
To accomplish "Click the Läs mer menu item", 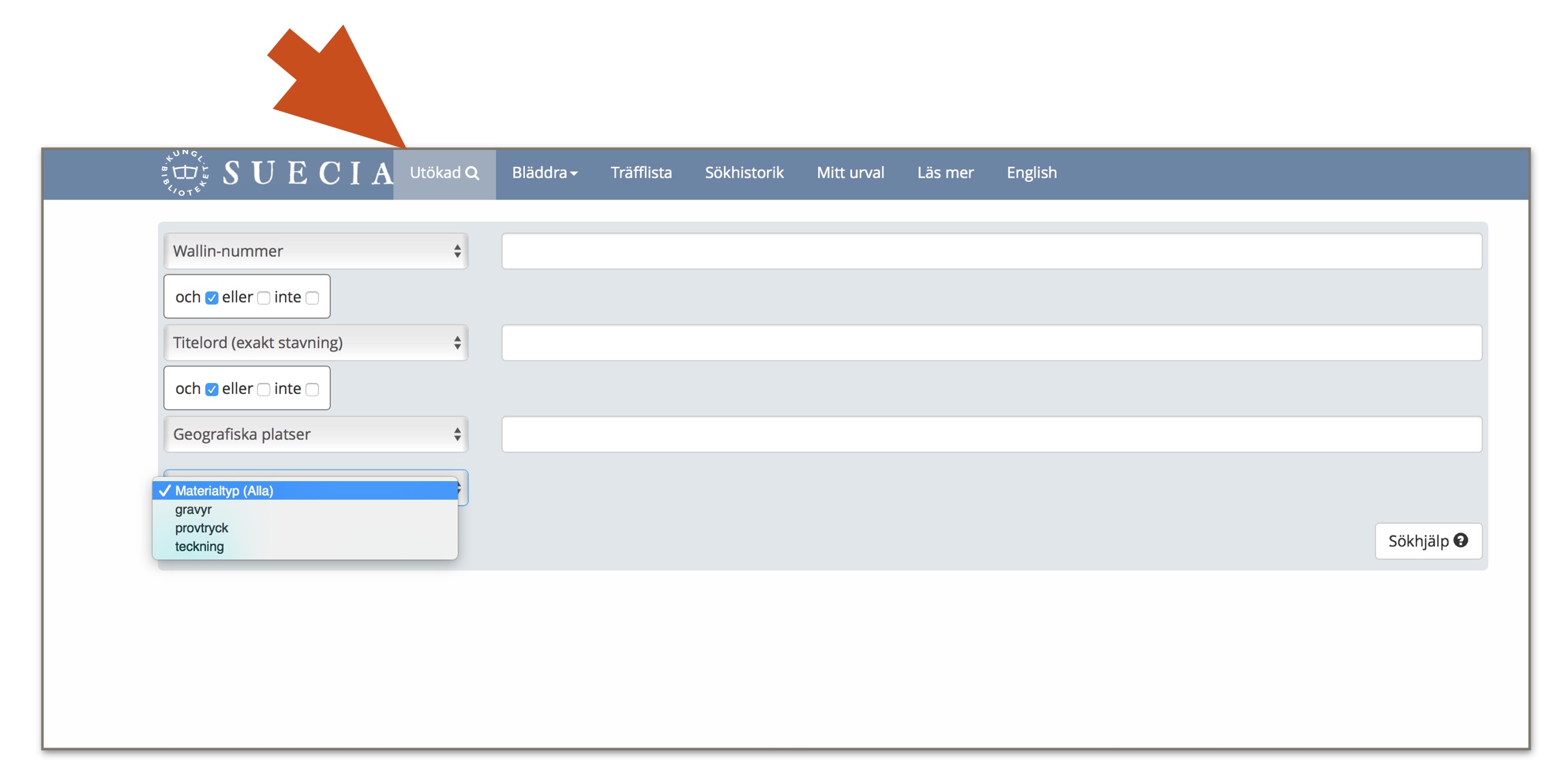I will point(948,172).
